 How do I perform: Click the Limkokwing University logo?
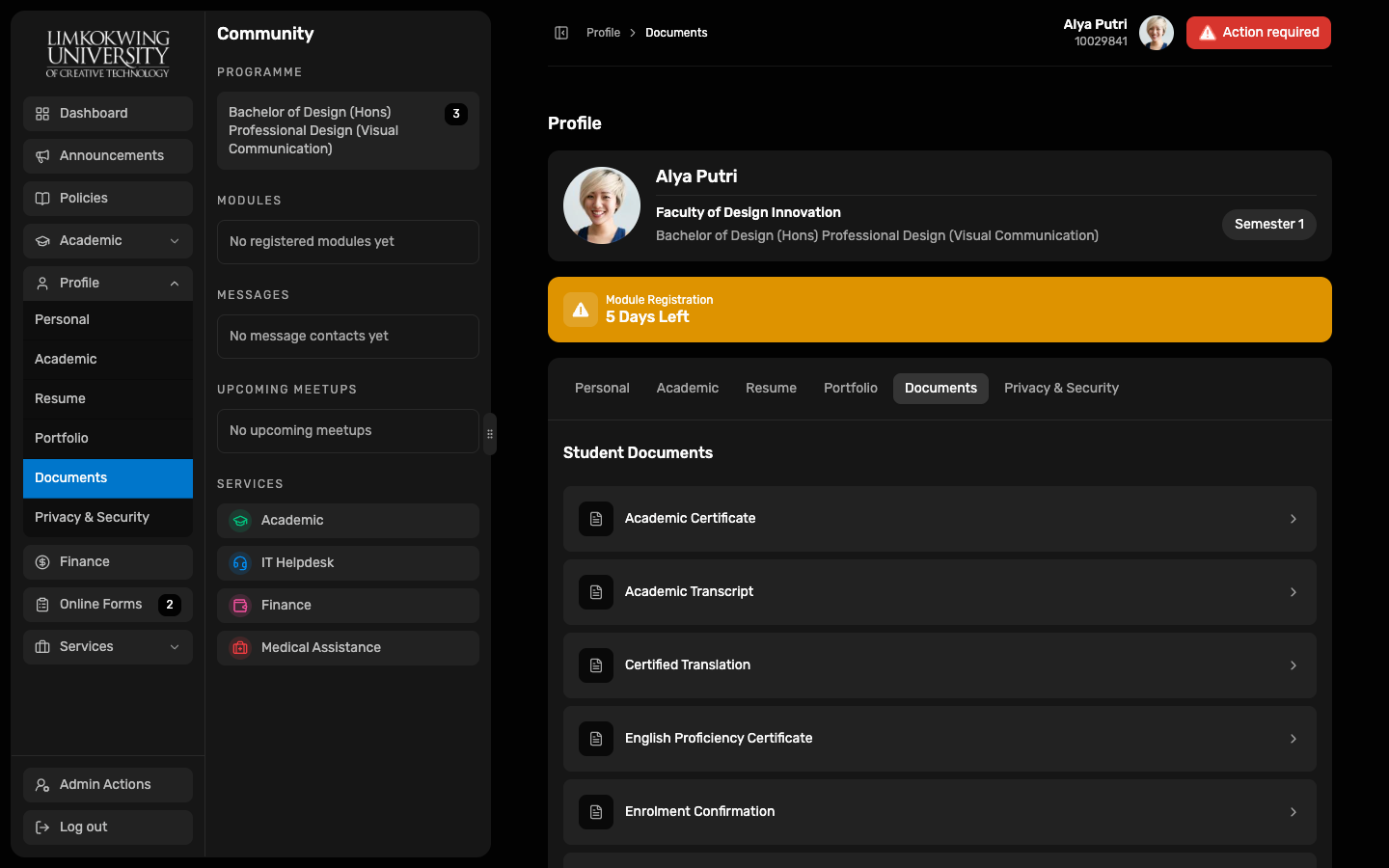[108, 54]
